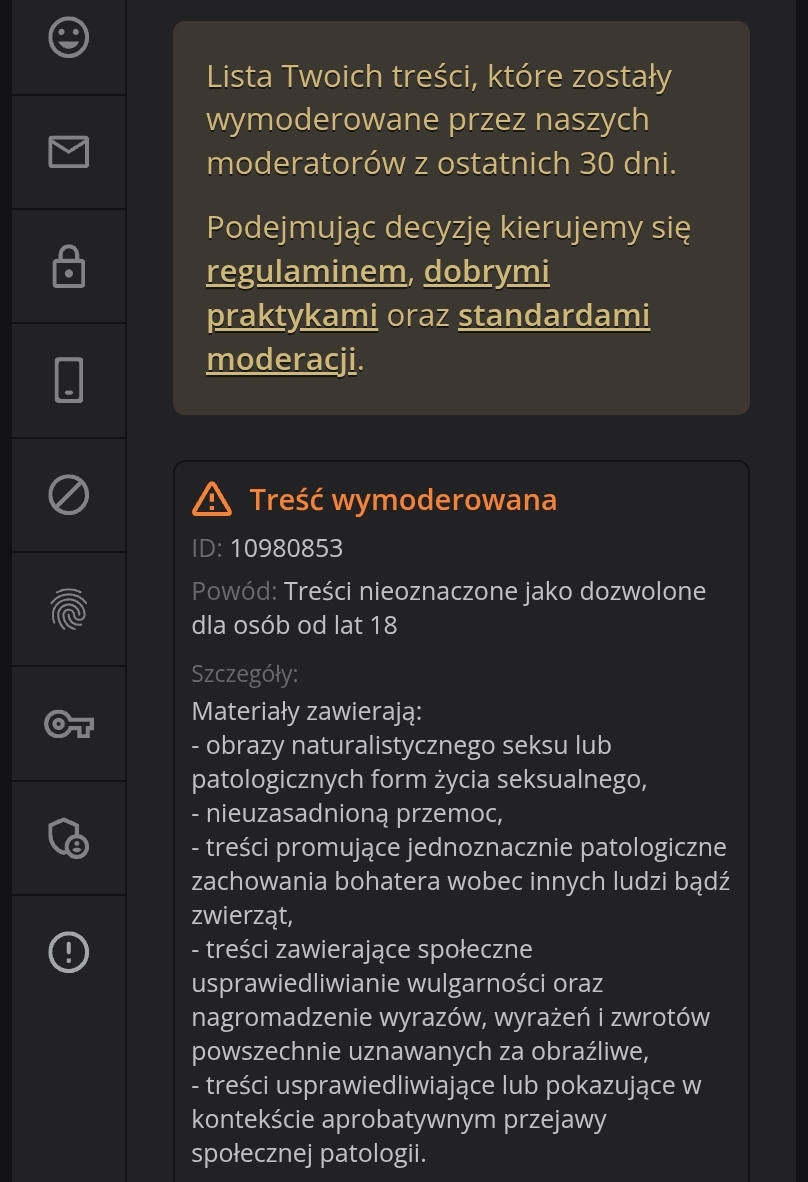
Task: Select the fingerprint icon in sidebar
Action: 69,609
